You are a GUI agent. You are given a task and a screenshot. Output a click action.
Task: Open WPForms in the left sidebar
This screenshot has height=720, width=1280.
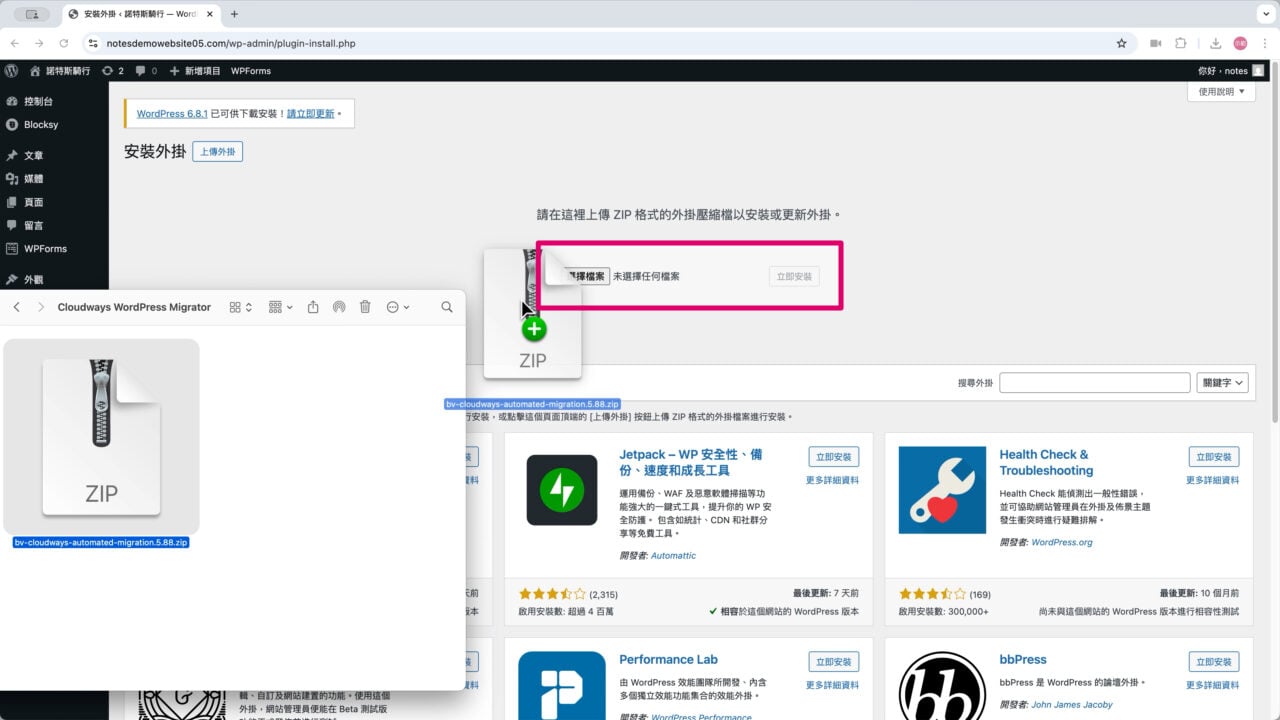[x=45, y=249]
